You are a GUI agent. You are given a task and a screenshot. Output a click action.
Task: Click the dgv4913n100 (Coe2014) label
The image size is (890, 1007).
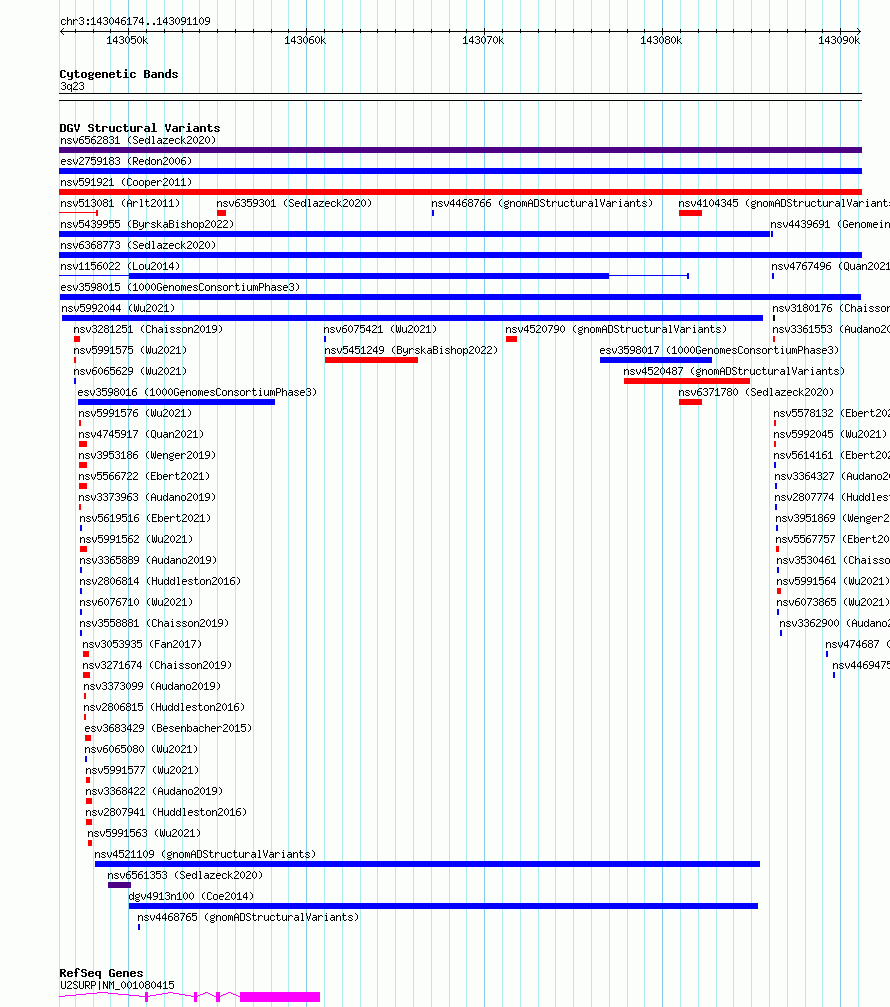tap(191, 897)
